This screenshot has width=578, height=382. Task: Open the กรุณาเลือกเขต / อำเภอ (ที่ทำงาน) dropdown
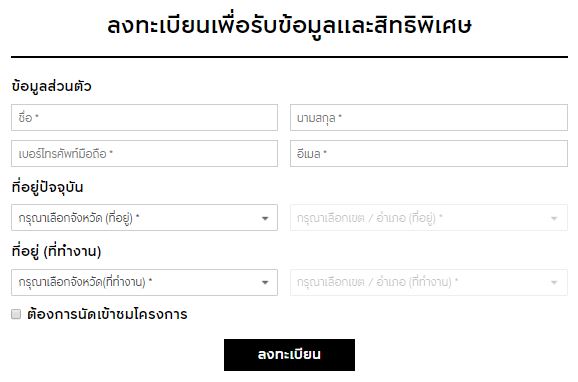pos(429,282)
